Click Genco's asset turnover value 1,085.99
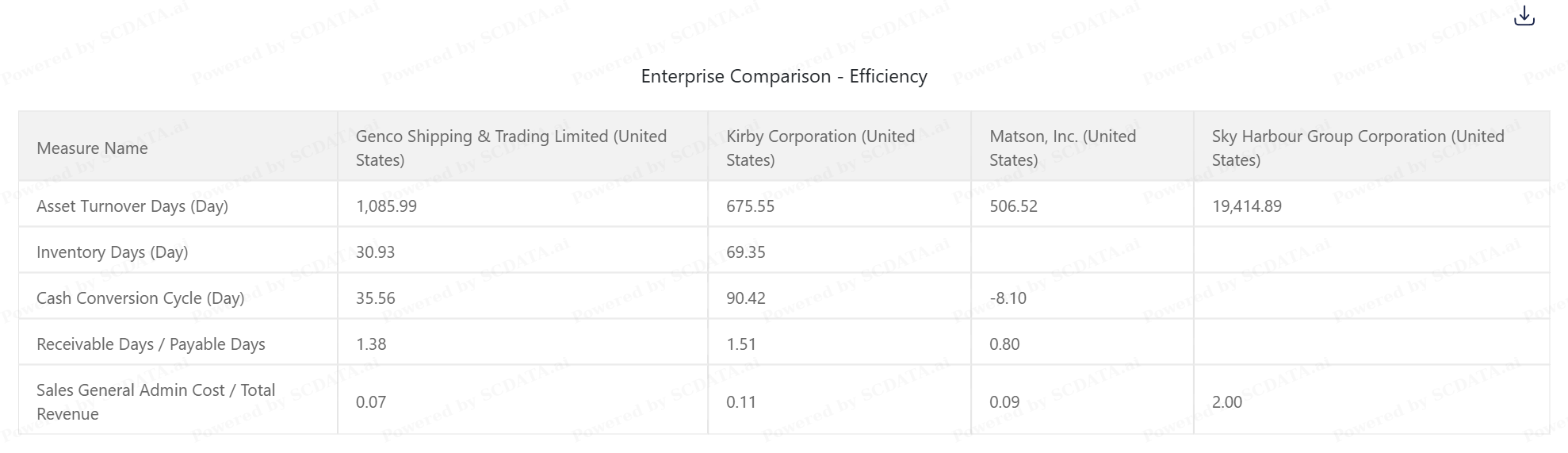Viewport: 1568px width, 453px height. coord(386,206)
